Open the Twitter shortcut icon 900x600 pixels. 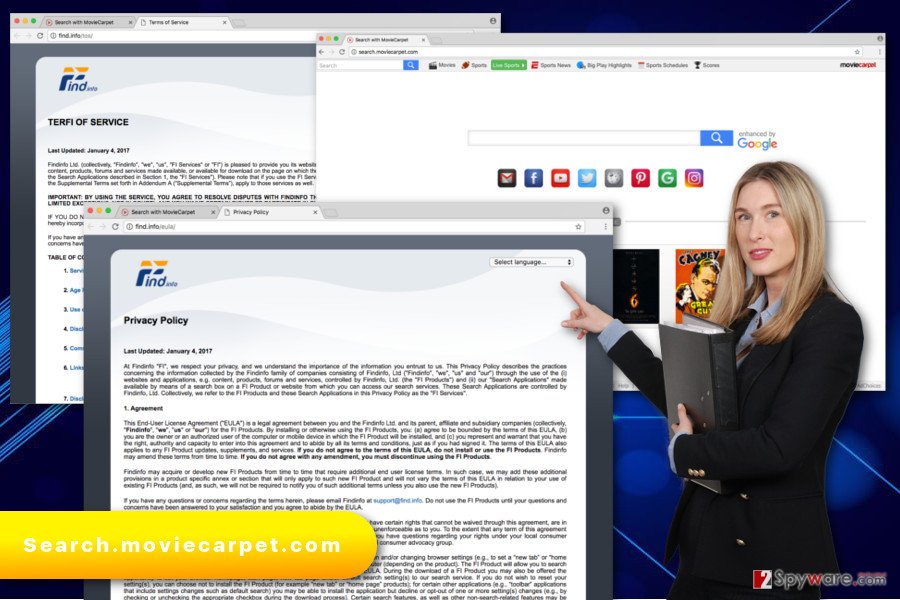click(x=587, y=179)
